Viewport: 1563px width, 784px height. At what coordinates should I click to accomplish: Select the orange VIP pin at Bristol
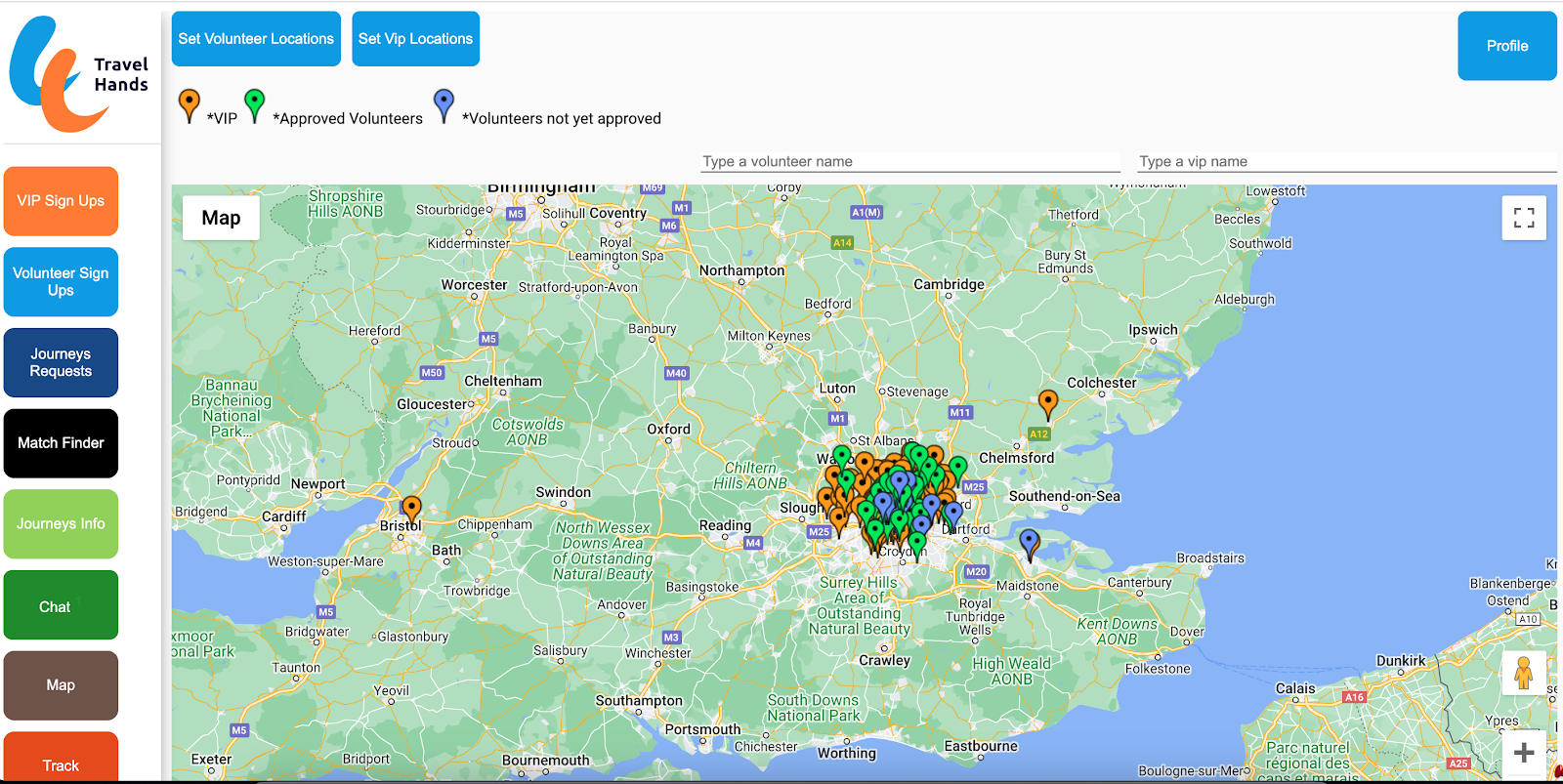(412, 511)
